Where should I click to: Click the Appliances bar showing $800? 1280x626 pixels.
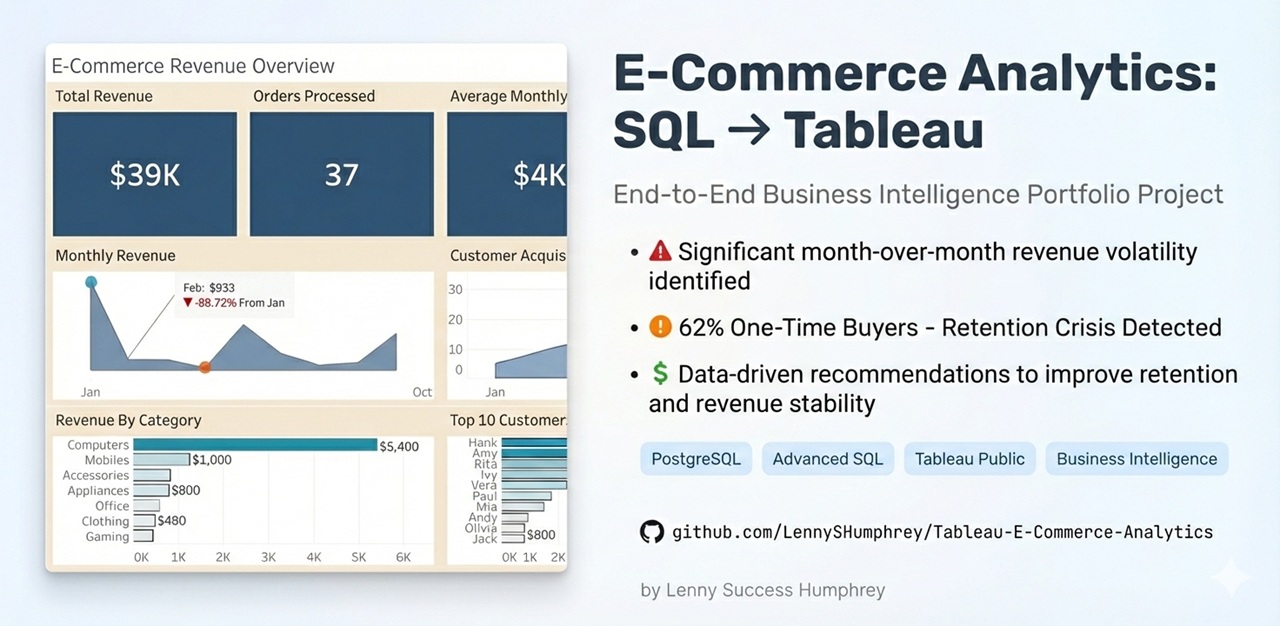pyautogui.click(x=151, y=490)
